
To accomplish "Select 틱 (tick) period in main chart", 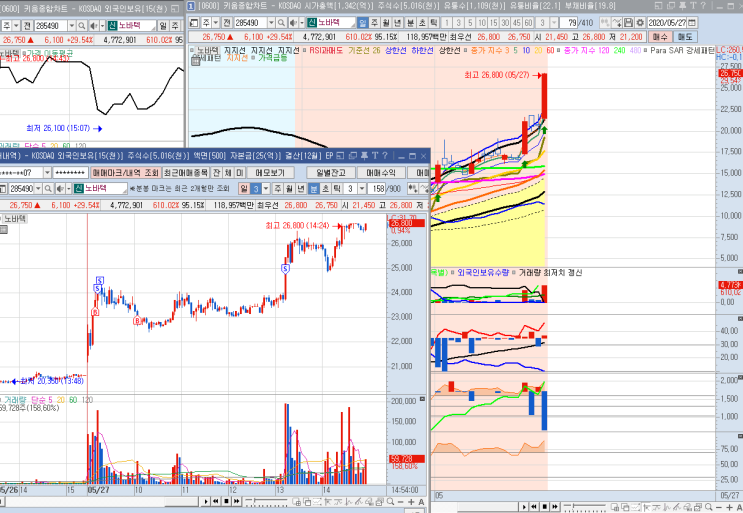I will [434, 23].
